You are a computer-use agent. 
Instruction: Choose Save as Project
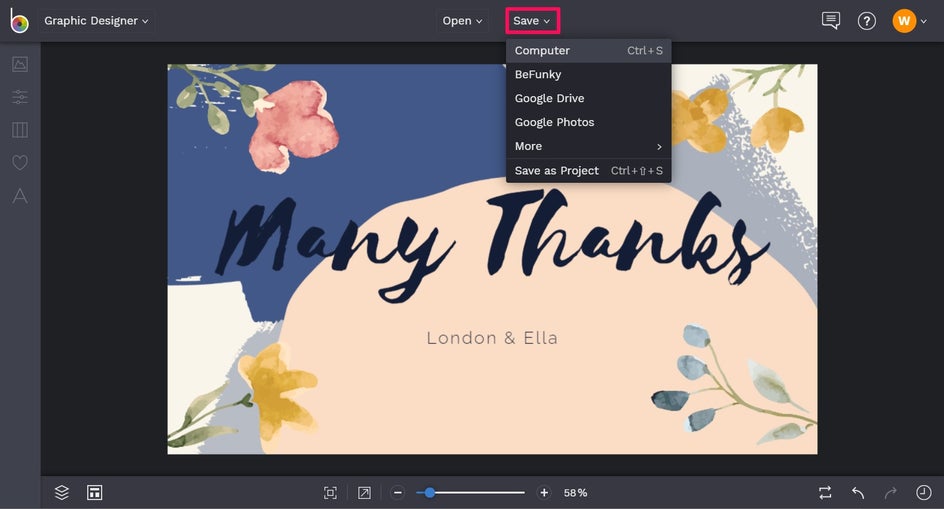[588, 170]
